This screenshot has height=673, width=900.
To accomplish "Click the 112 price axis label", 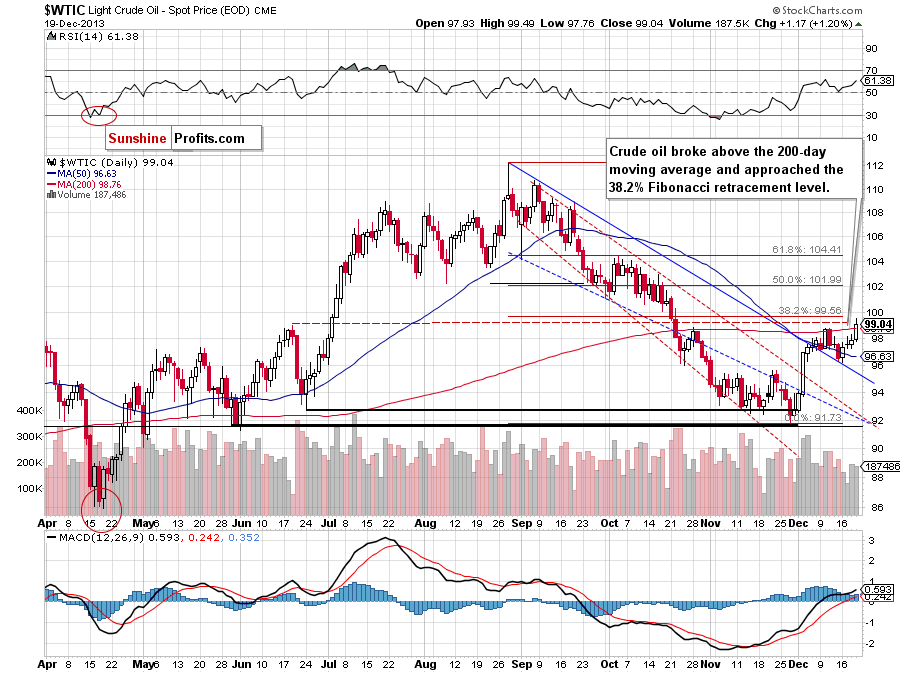I will tap(874, 166).
